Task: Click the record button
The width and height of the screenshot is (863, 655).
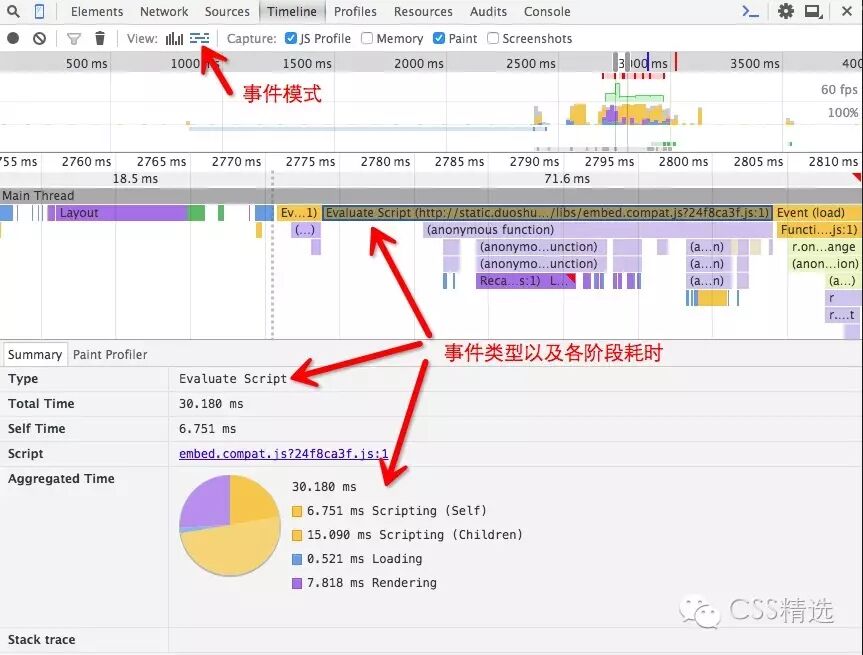Action: (13, 38)
